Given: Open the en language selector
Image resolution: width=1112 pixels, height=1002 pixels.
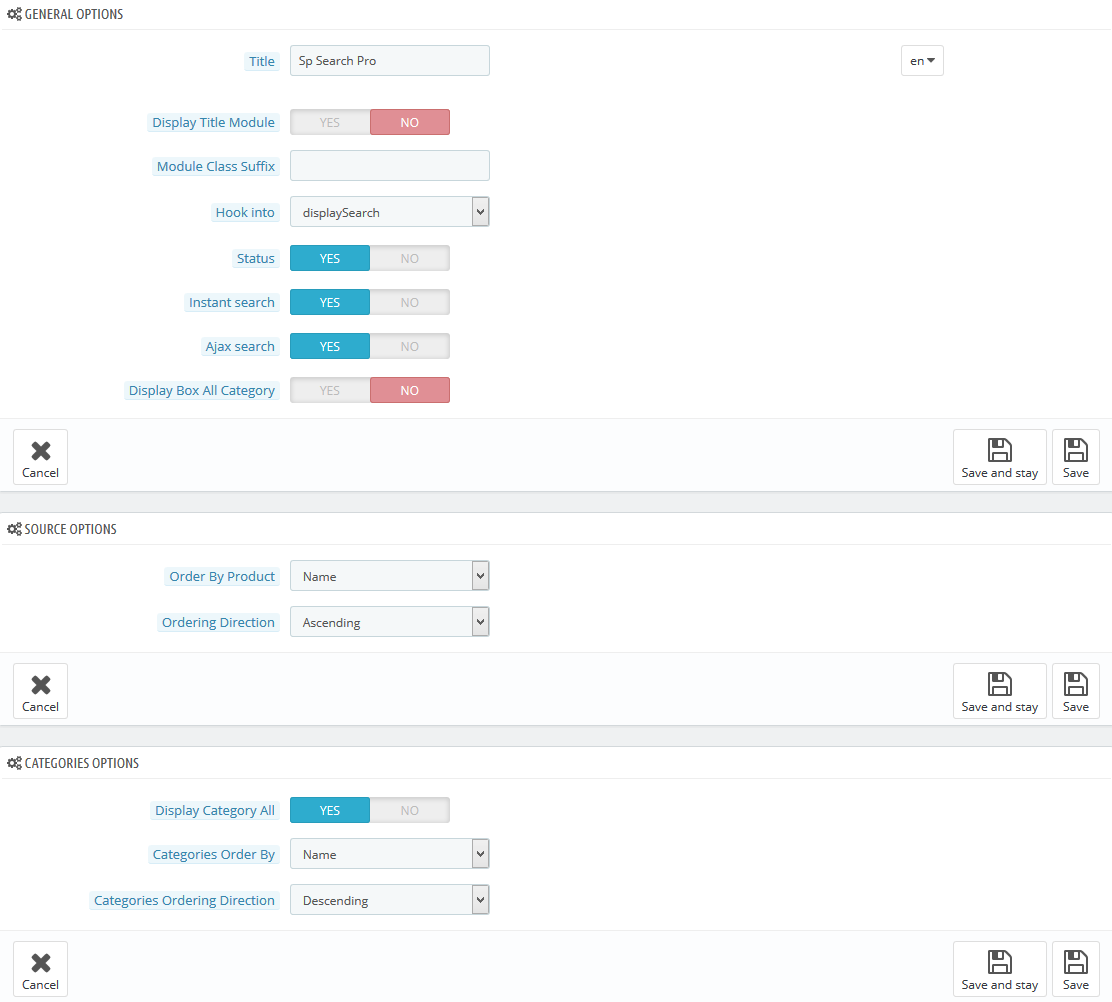Looking at the screenshot, I should [x=922, y=61].
